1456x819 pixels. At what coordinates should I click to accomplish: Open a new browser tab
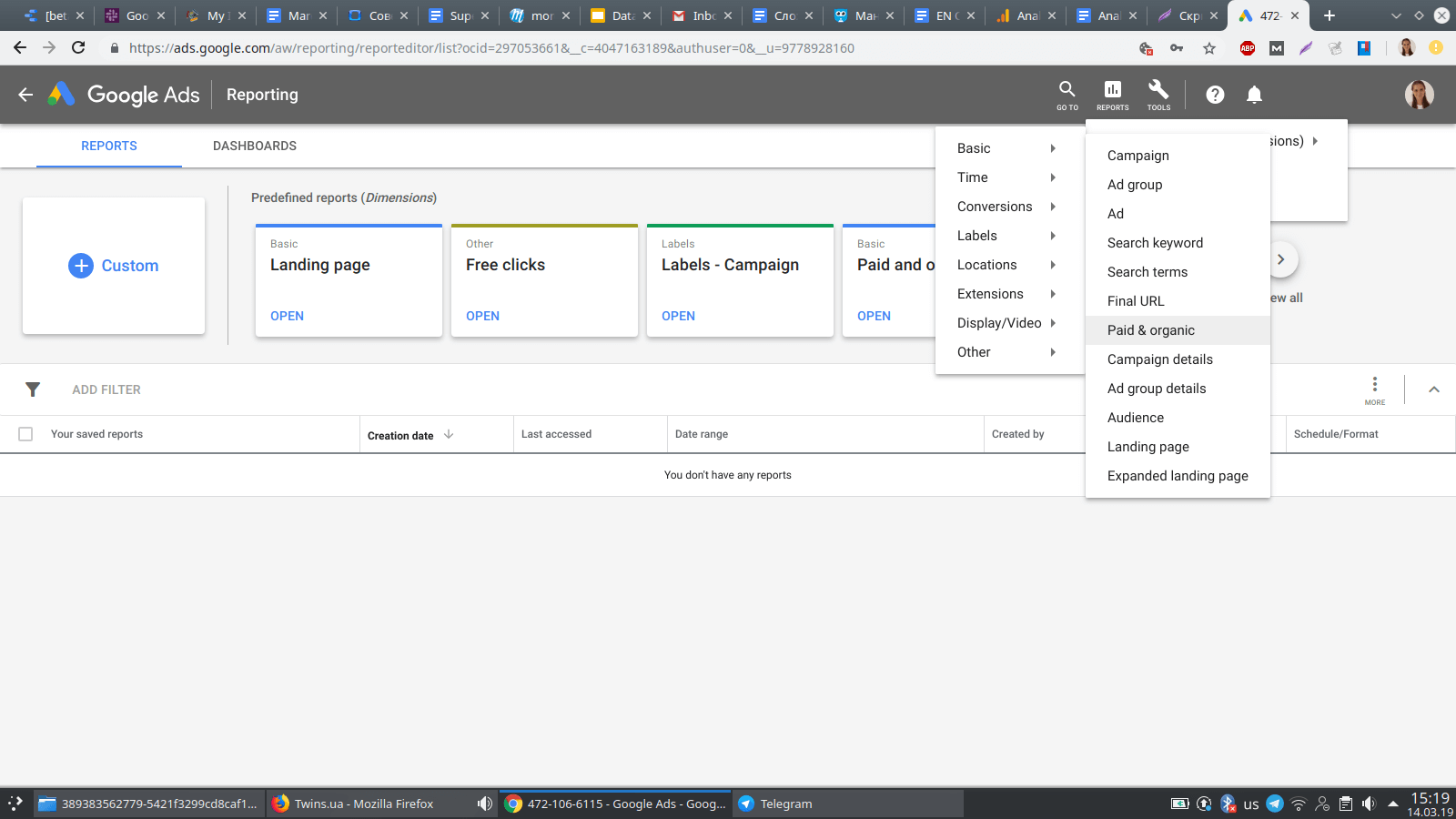(x=1330, y=15)
